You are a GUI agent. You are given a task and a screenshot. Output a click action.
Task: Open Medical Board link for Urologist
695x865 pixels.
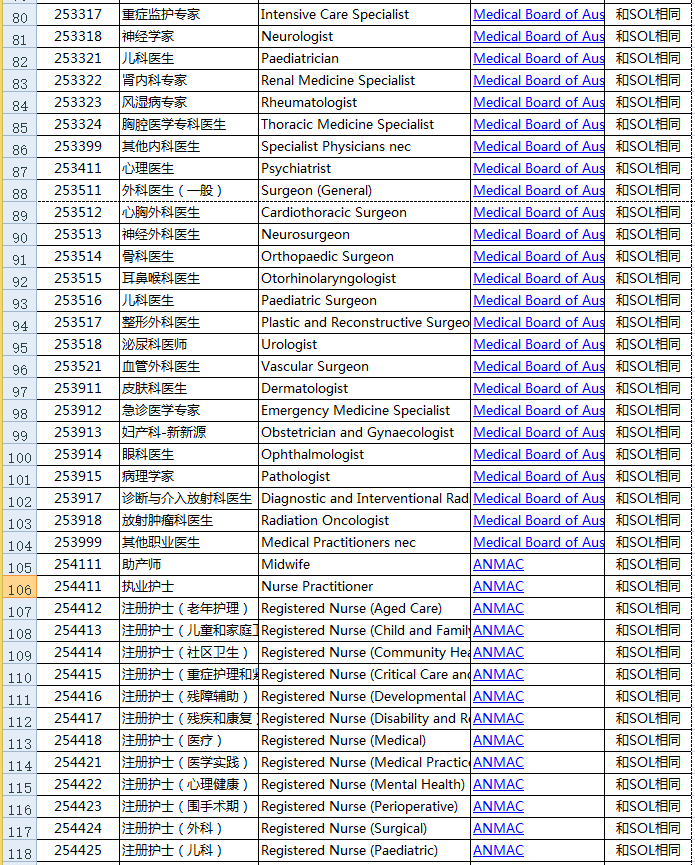(x=538, y=344)
